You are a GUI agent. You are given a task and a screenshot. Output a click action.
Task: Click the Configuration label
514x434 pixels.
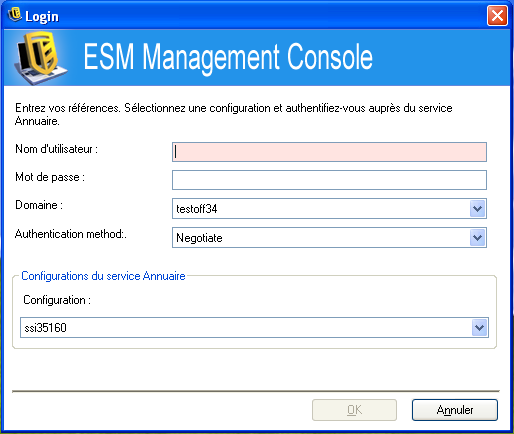tap(57, 300)
